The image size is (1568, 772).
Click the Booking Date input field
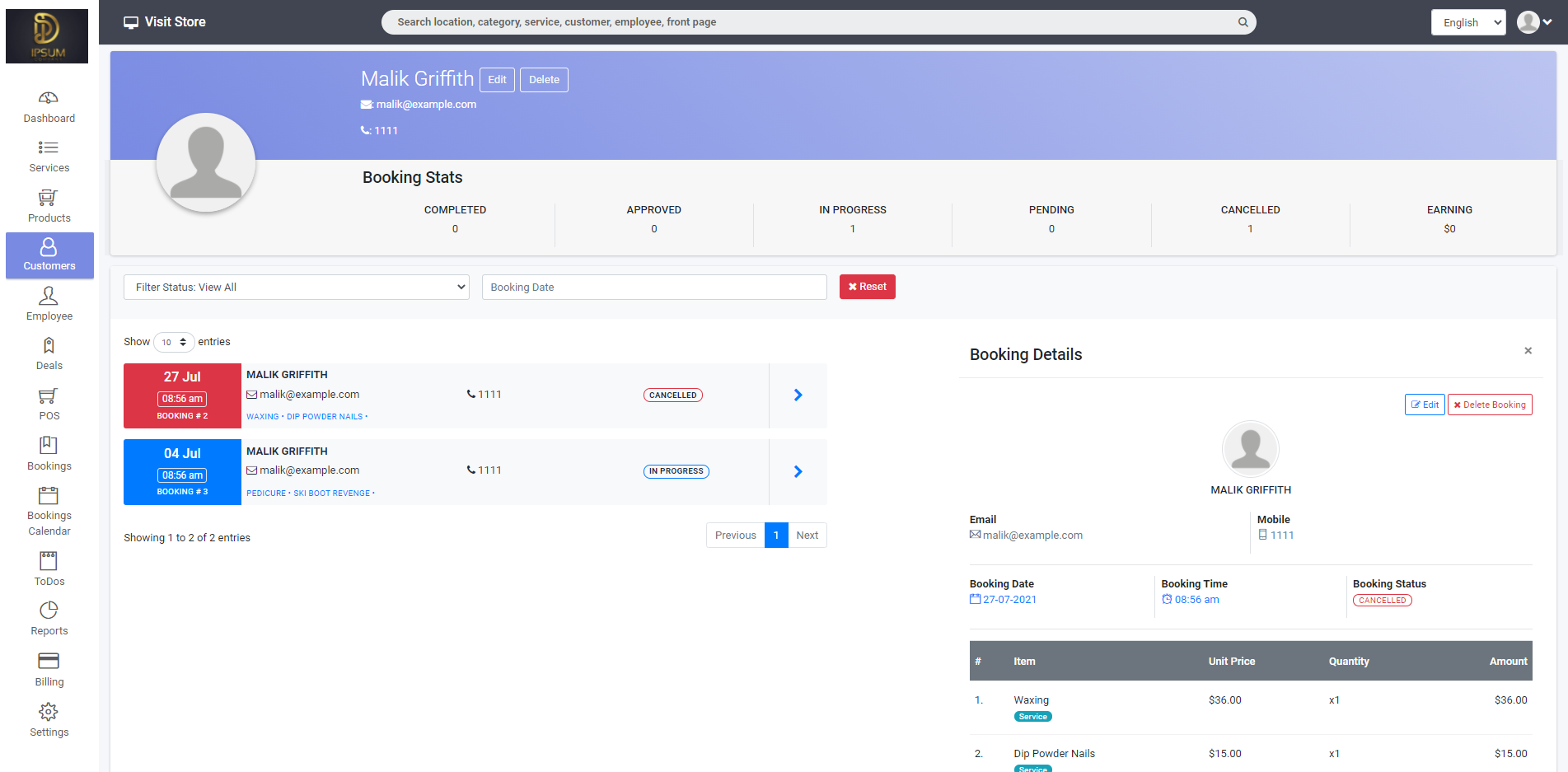653,287
